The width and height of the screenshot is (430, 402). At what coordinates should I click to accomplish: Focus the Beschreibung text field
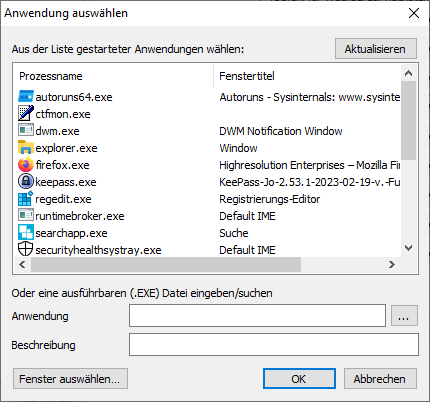click(274, 344)
